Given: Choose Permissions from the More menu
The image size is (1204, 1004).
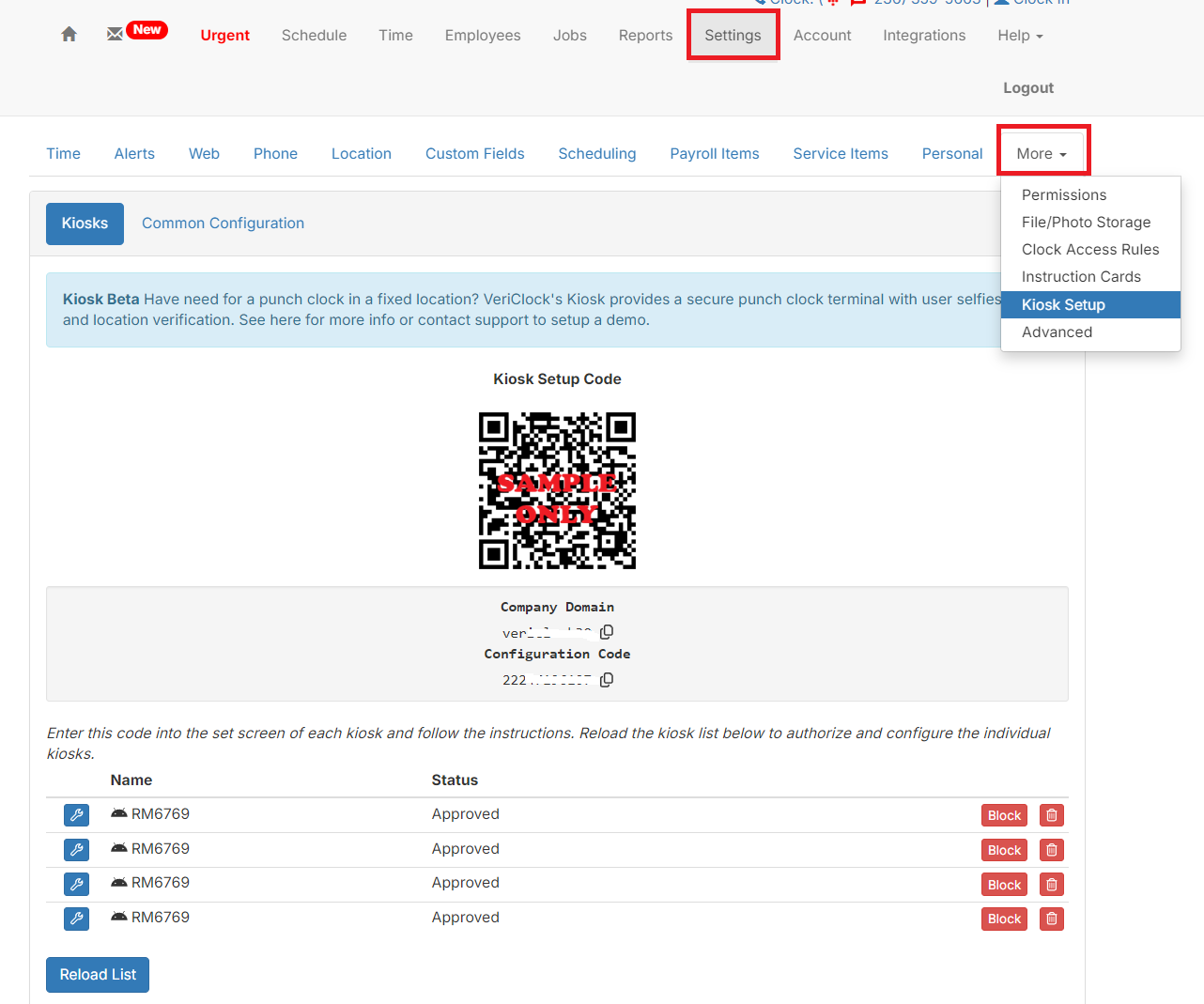Looking at the screenshot, I should 1090,195.
